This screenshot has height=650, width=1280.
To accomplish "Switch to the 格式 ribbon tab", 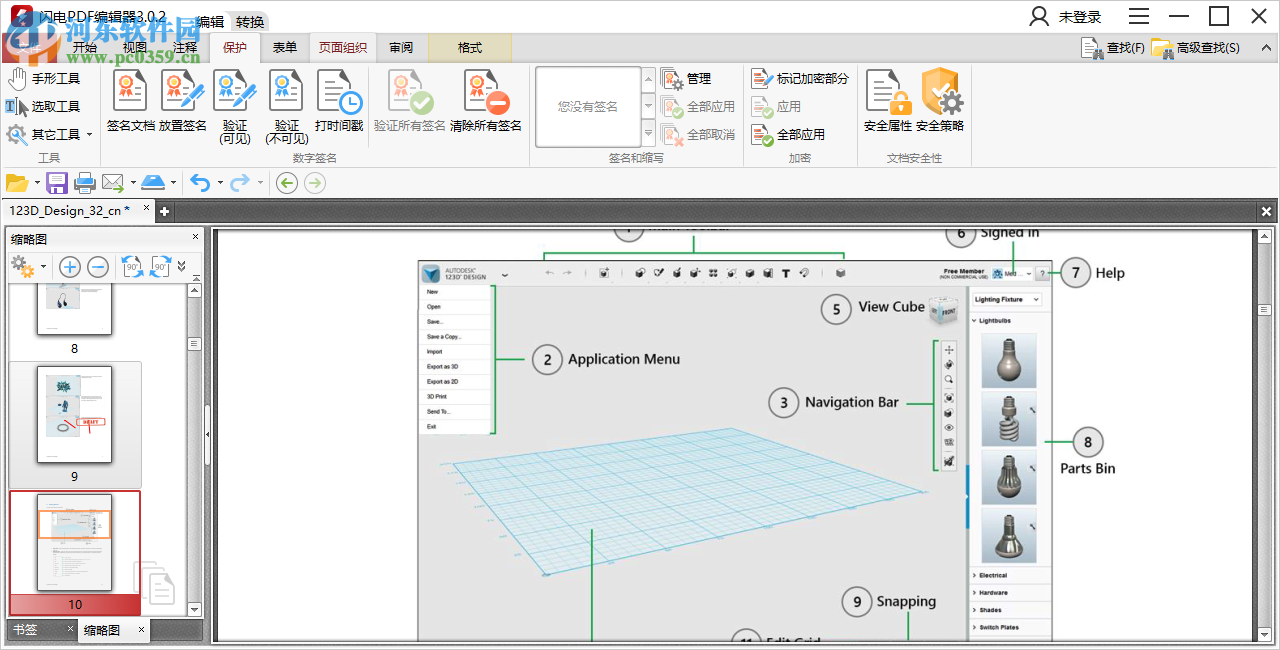I will coord(470,47).
